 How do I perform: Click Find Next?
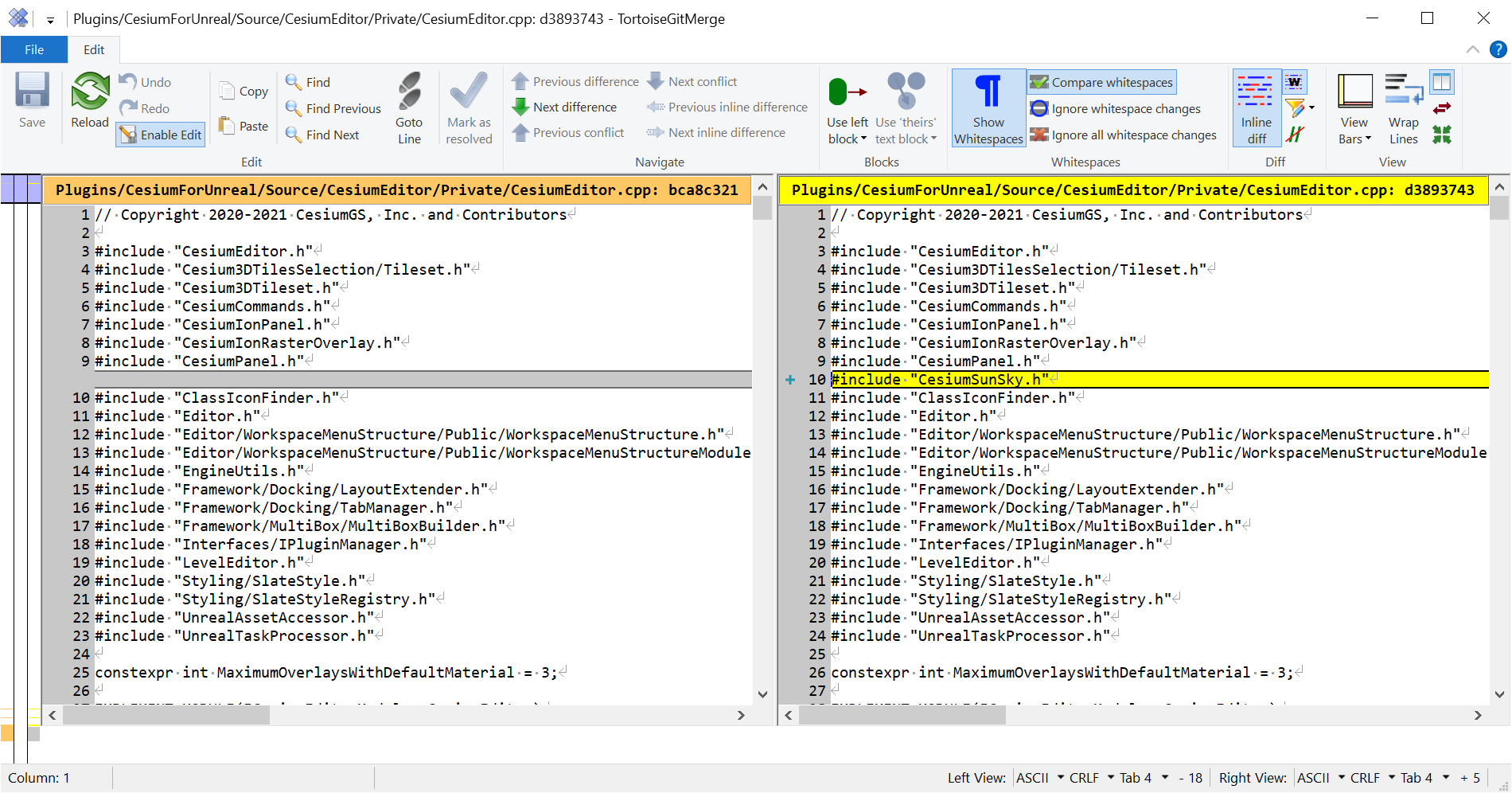click(x=322, y=135)
